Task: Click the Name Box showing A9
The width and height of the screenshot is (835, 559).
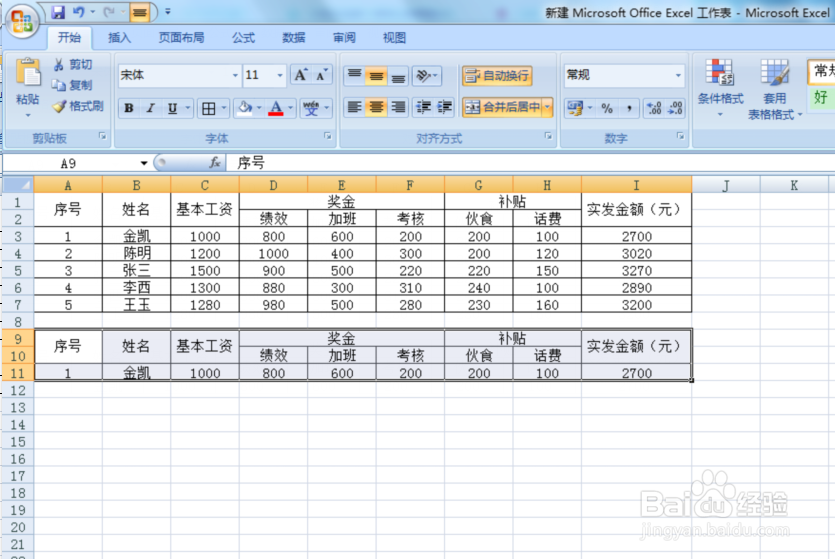Action: 68,163
